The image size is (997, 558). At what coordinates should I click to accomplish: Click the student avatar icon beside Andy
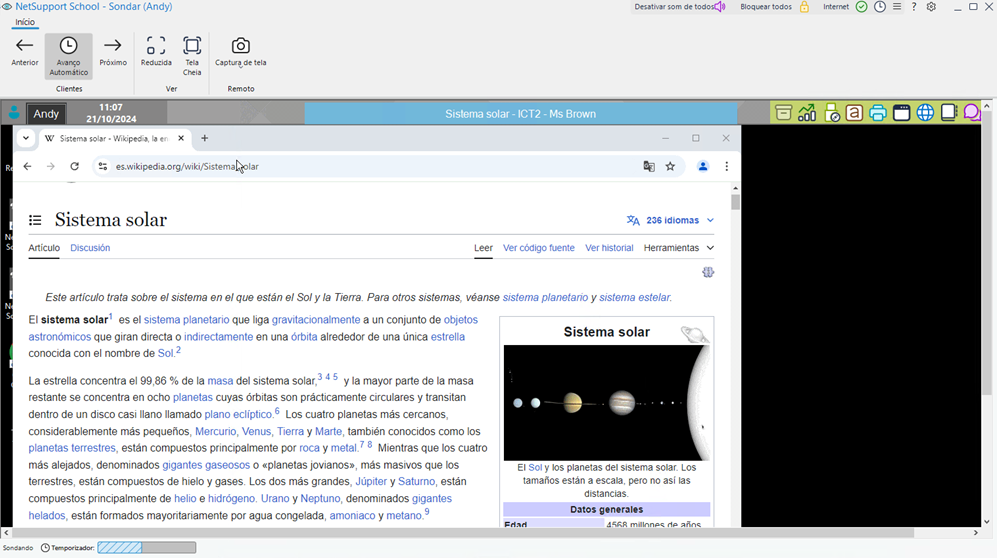[x=14, y=113]
